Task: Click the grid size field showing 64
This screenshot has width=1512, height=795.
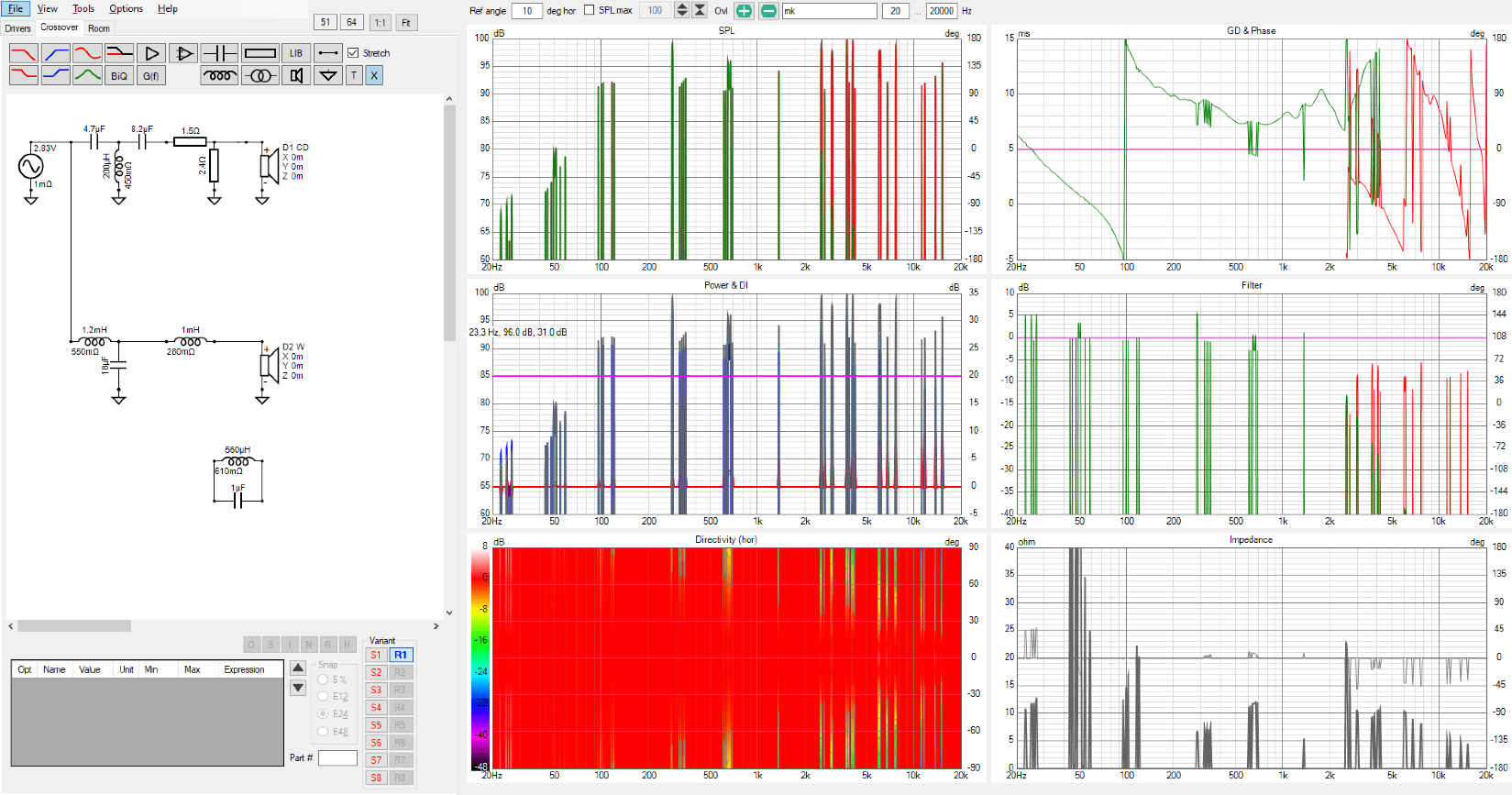Action: click(352, 22)
